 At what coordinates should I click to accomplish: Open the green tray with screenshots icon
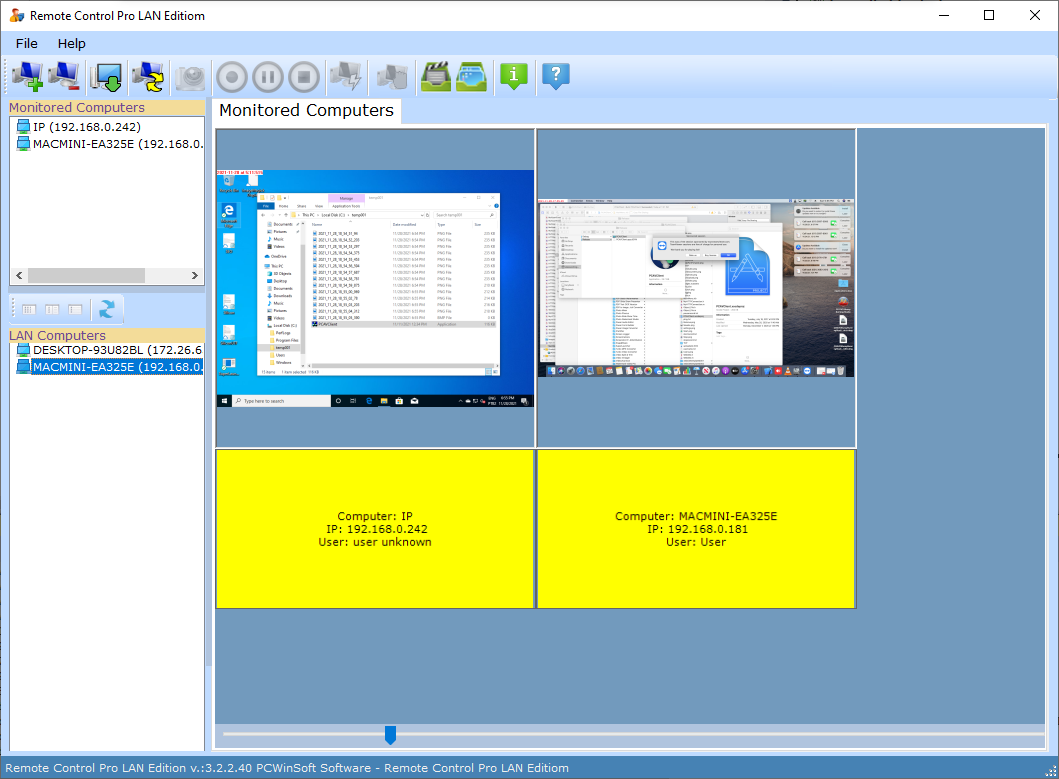[471, 76]
